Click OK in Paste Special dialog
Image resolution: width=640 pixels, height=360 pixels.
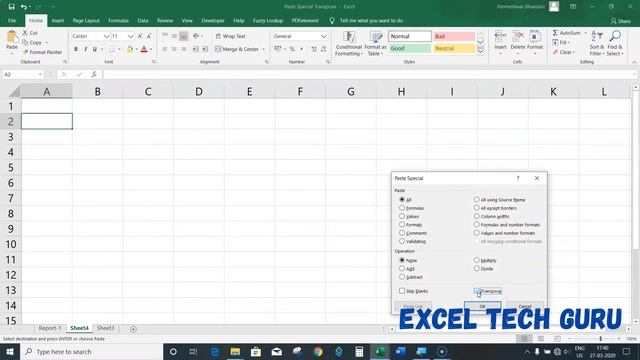pos(482,306)
